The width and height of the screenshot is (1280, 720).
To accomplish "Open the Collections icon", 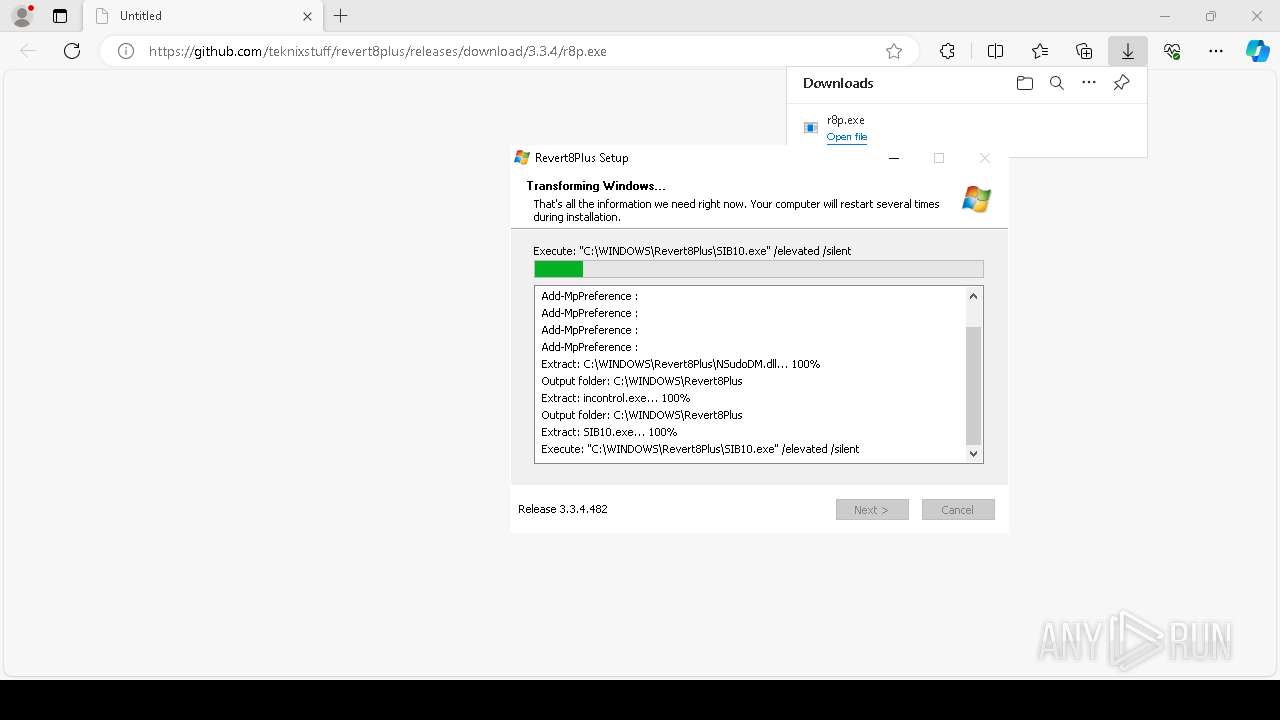I will tap(1084, 51).
